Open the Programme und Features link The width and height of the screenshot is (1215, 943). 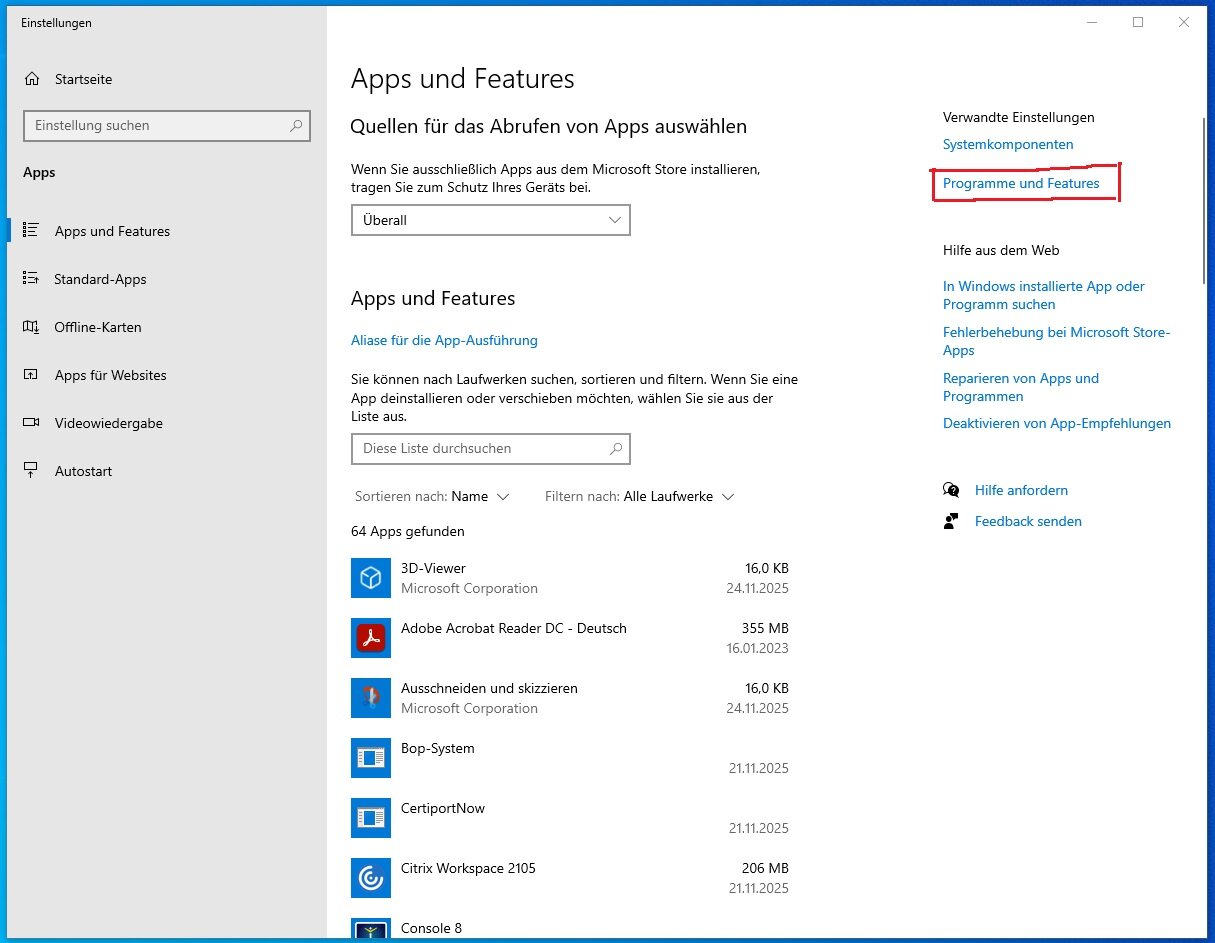1020,184
